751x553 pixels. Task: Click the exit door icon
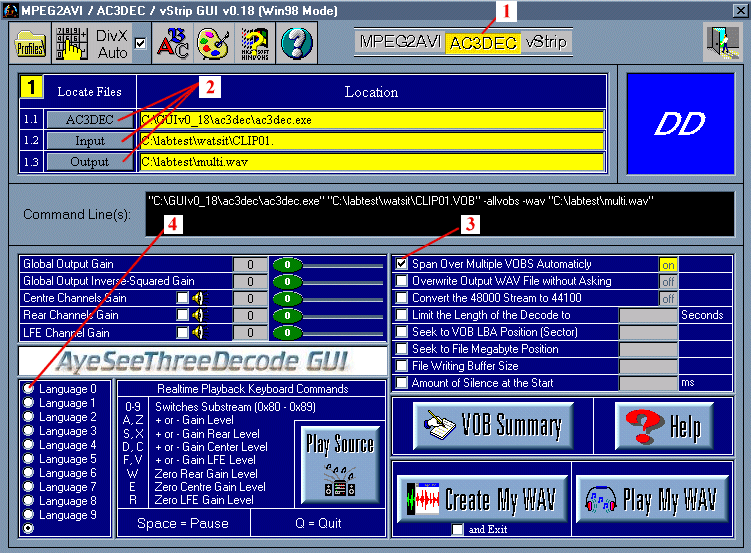pos(722,42)
